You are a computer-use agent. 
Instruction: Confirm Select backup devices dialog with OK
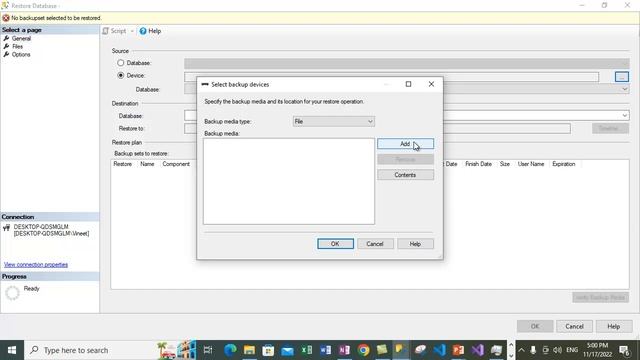point(335,244)
